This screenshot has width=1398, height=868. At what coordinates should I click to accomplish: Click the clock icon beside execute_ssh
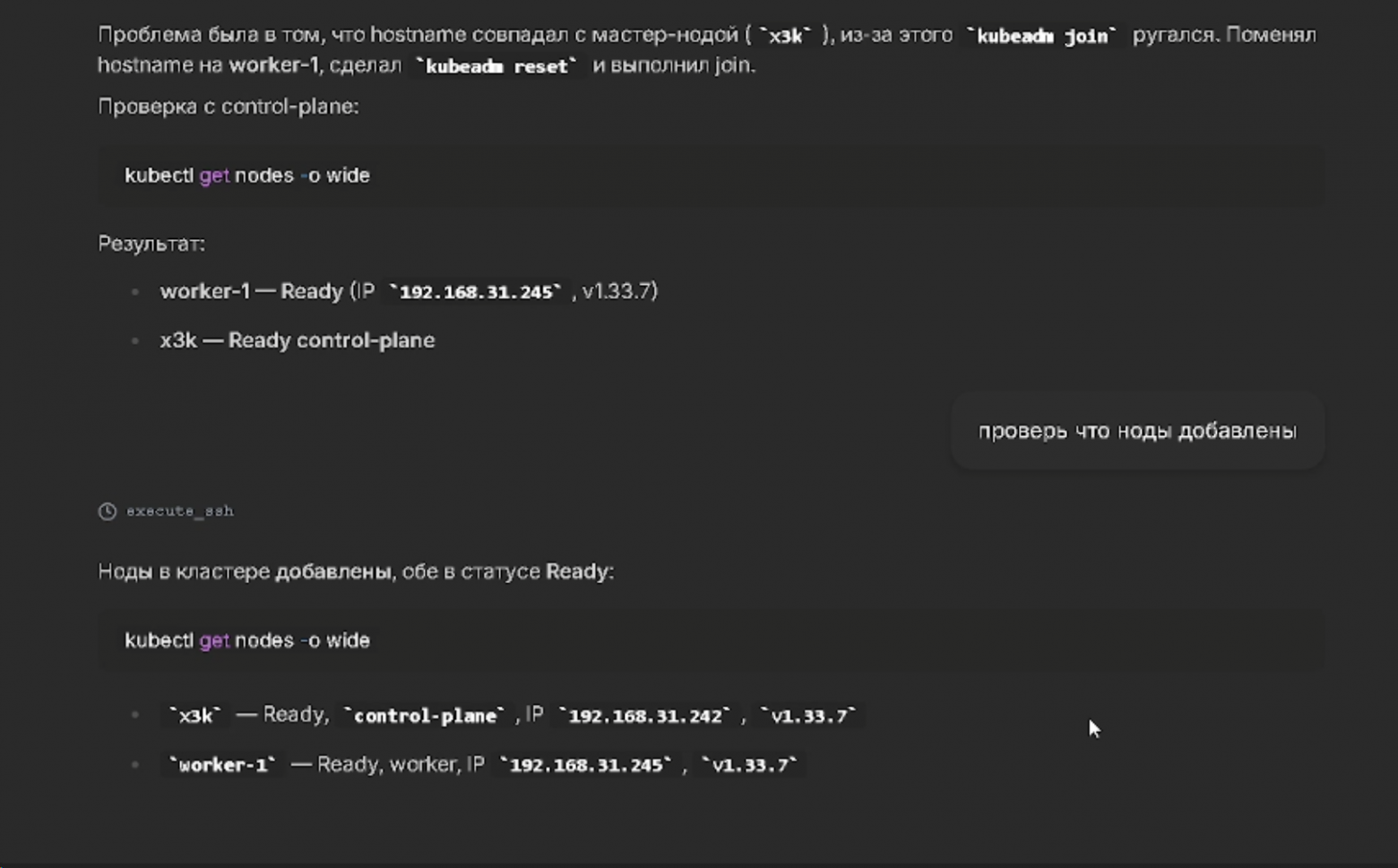(107, 511)
